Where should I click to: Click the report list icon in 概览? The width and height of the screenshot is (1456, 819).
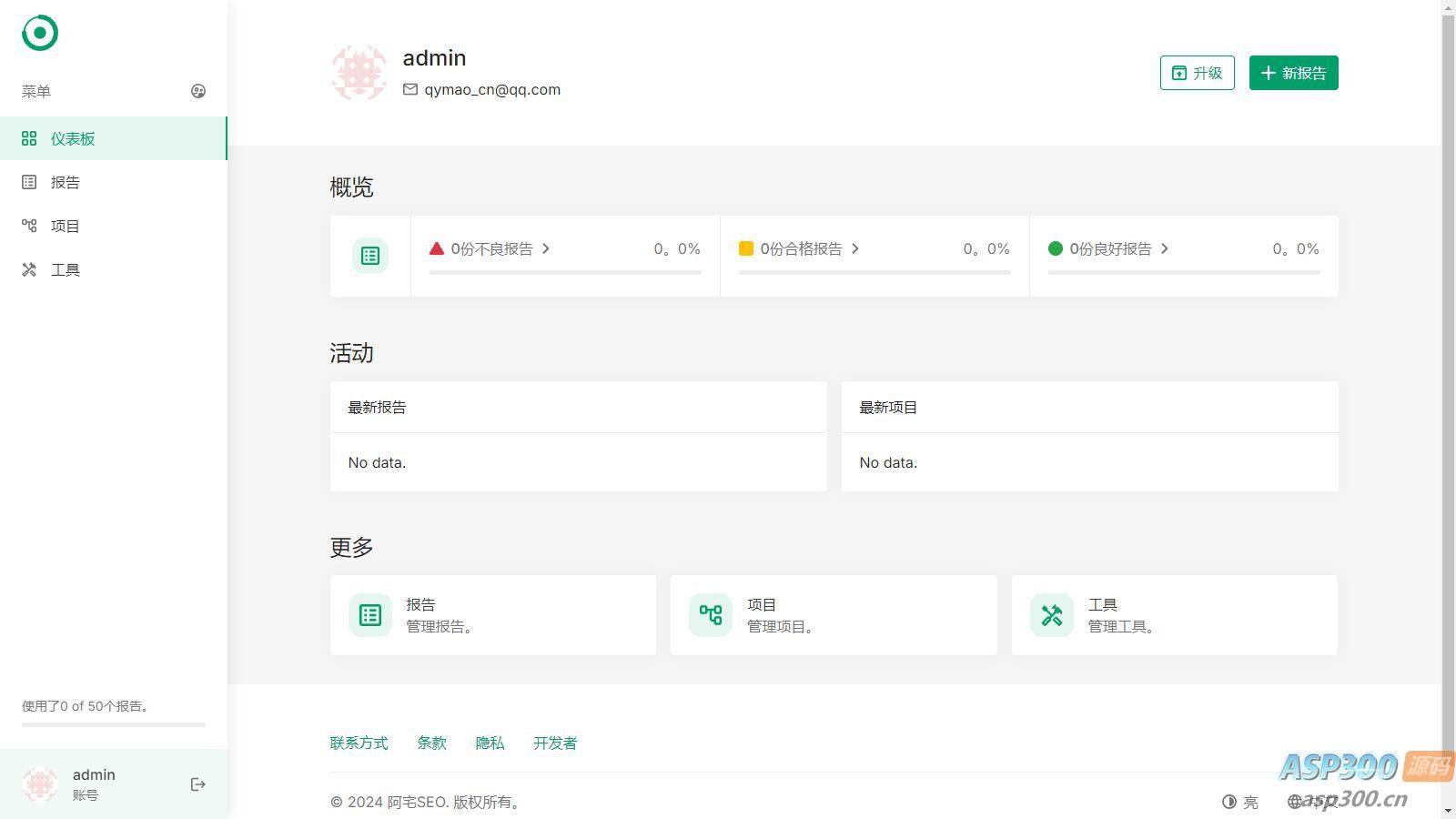[x=370, y=256]
